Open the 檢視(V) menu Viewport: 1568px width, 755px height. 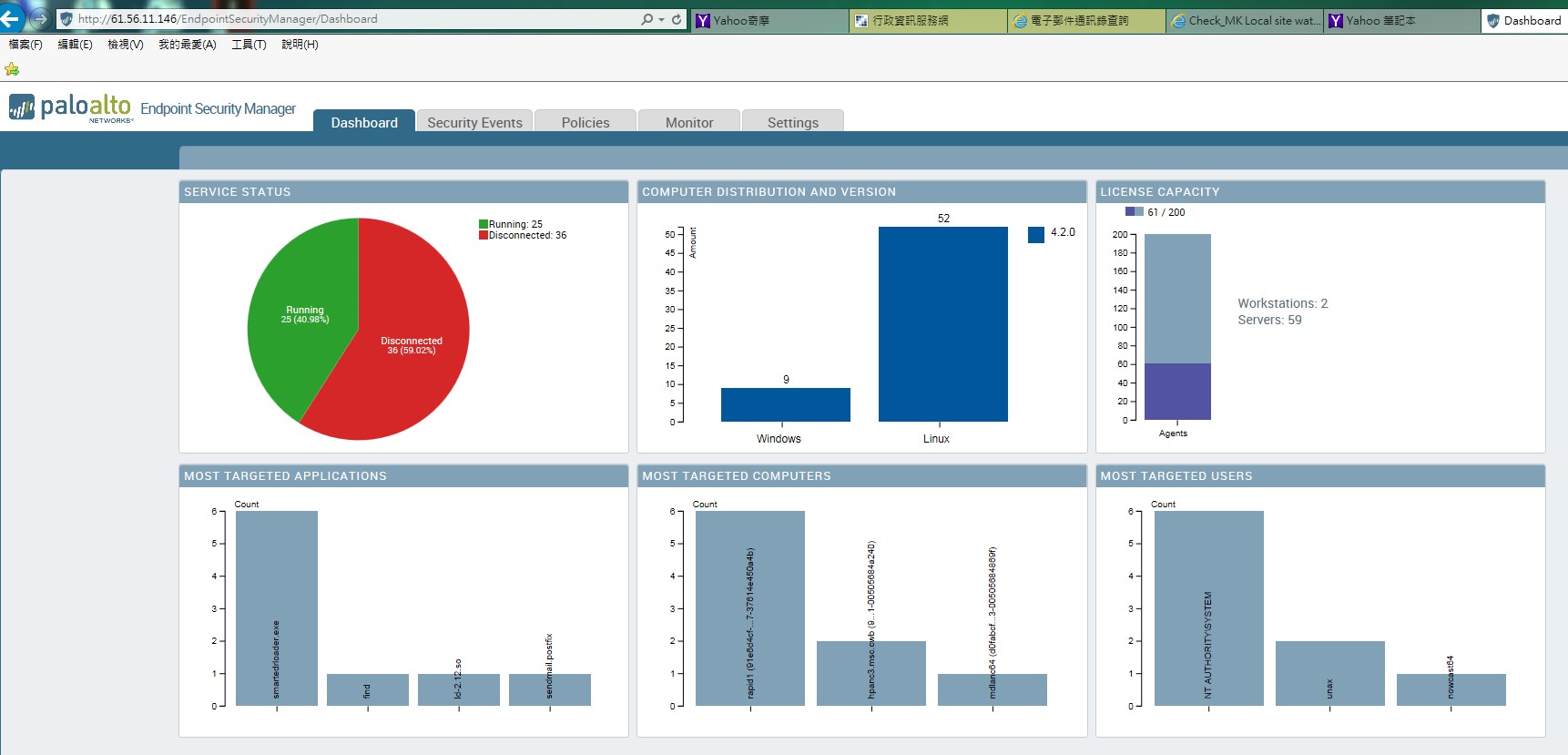(x=126, y=45)
